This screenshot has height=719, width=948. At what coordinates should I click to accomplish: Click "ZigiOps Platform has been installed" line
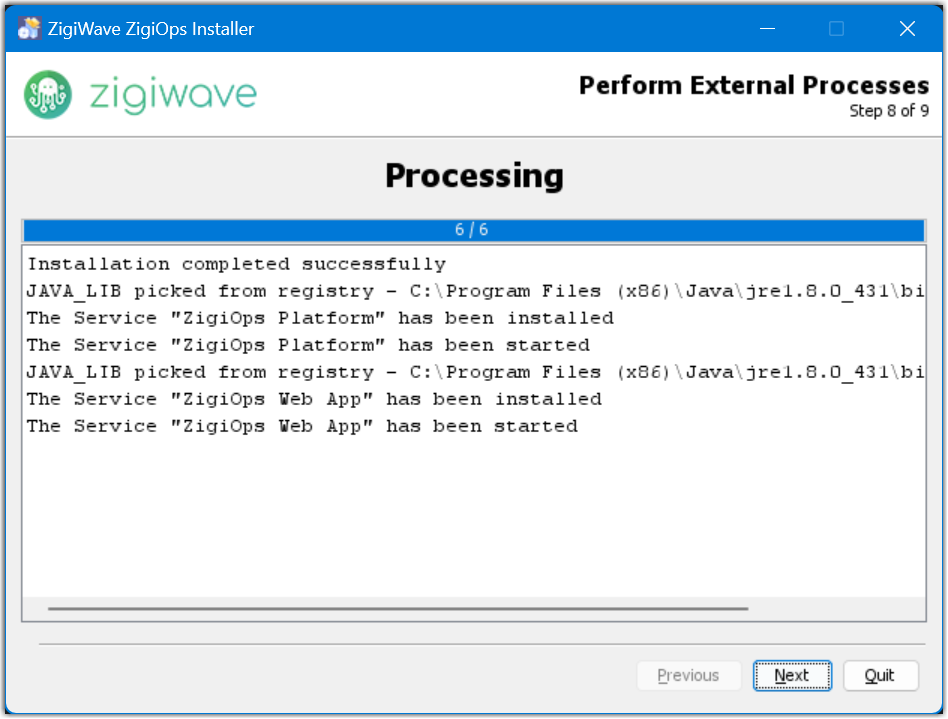click(x=320, y=318)
